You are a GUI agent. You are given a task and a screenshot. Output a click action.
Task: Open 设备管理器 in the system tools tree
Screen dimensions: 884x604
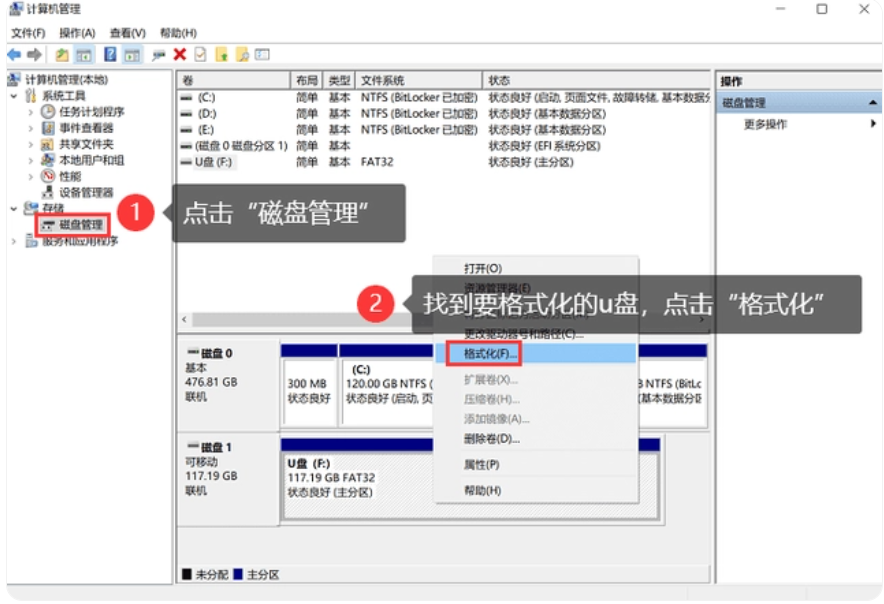pos(86,192)
